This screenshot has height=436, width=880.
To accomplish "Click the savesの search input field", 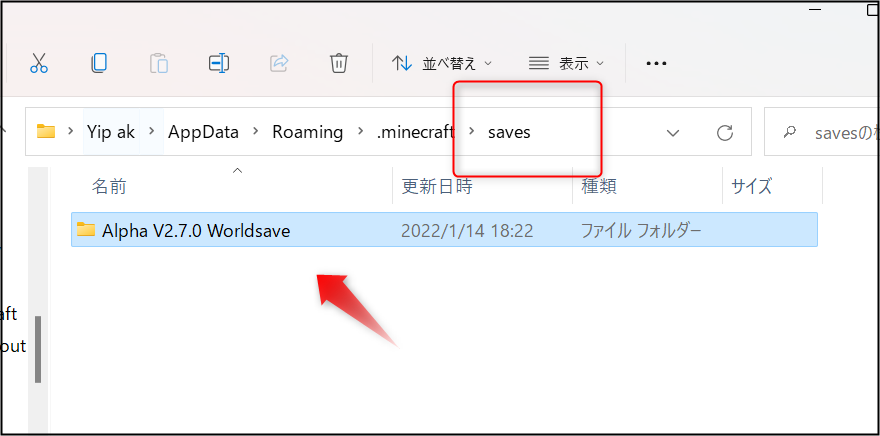I will click(x=823, y=132).
